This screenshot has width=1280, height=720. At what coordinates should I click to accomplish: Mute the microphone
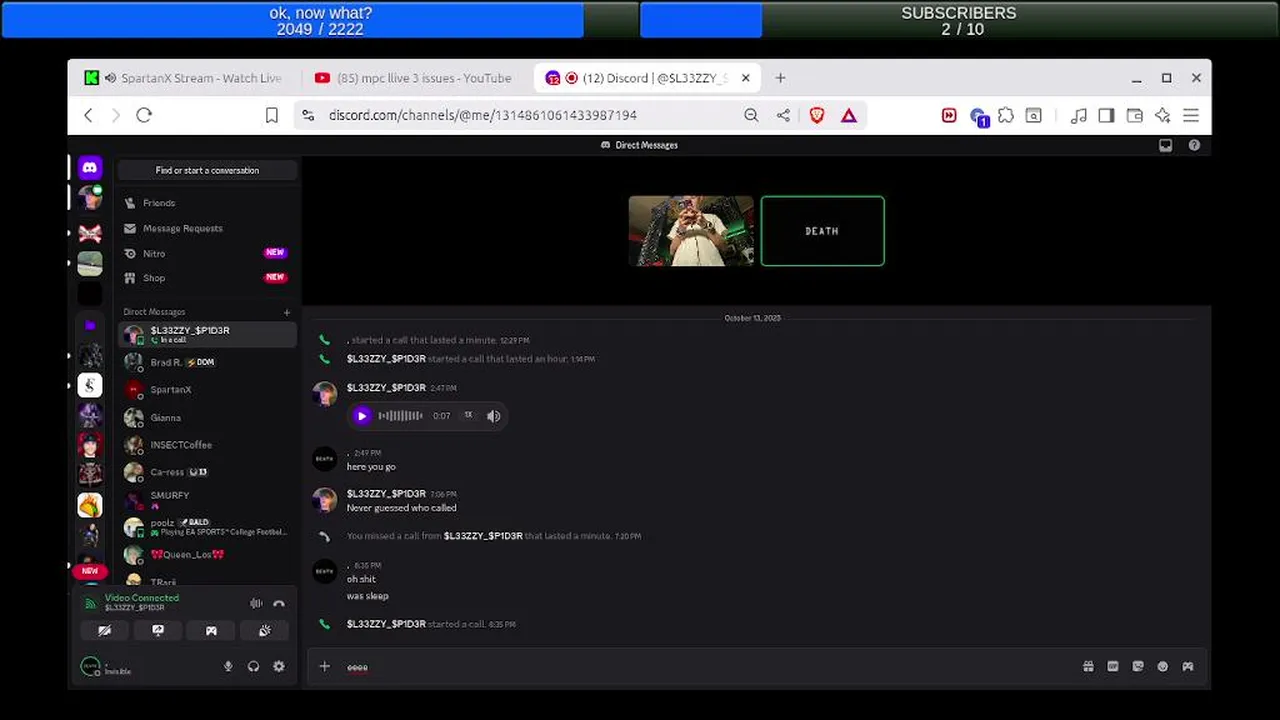(228, 667)
